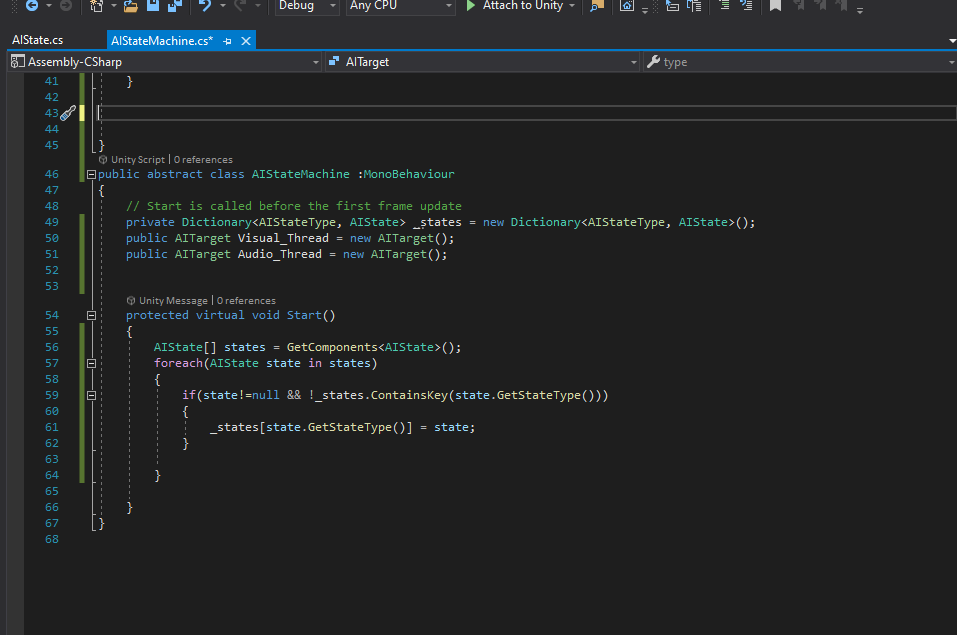
Task: Click the Previous Bookmark icon
Action: click(798, 5)
